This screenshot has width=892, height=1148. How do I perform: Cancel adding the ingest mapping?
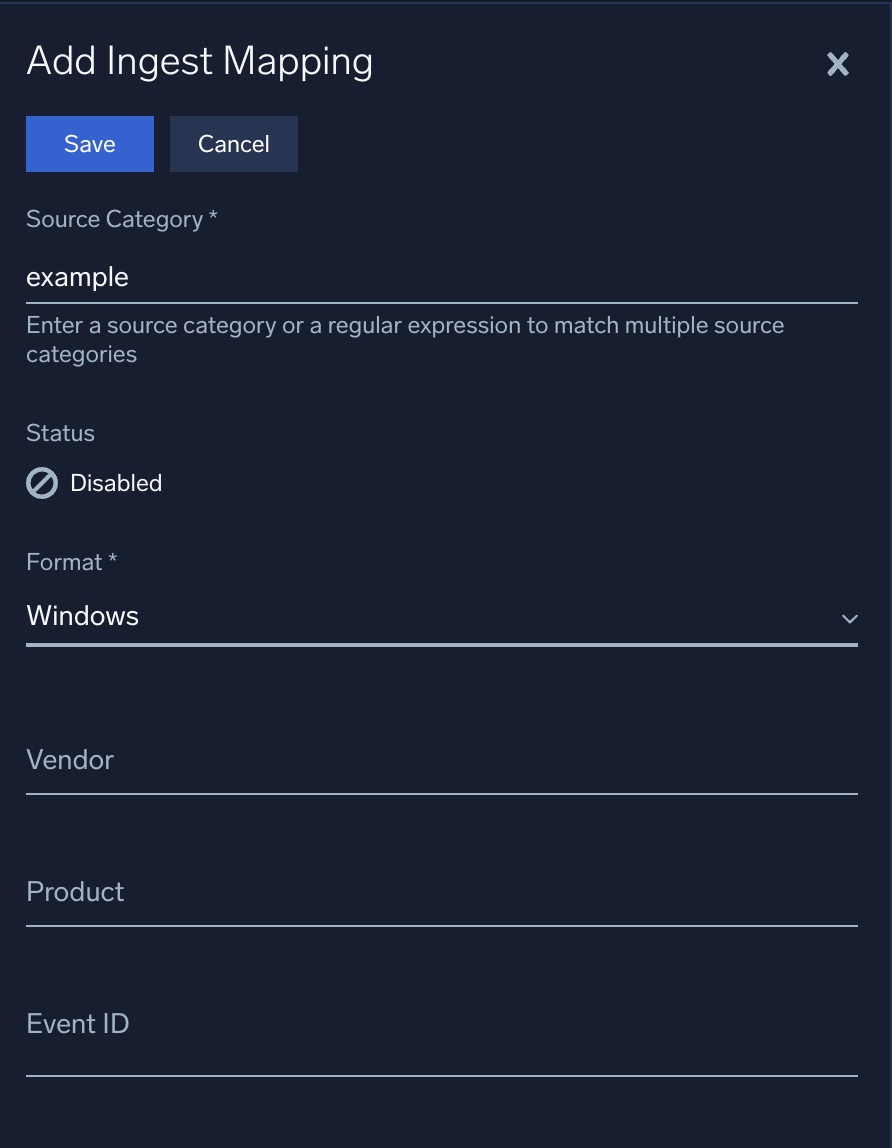click(233, 144)
